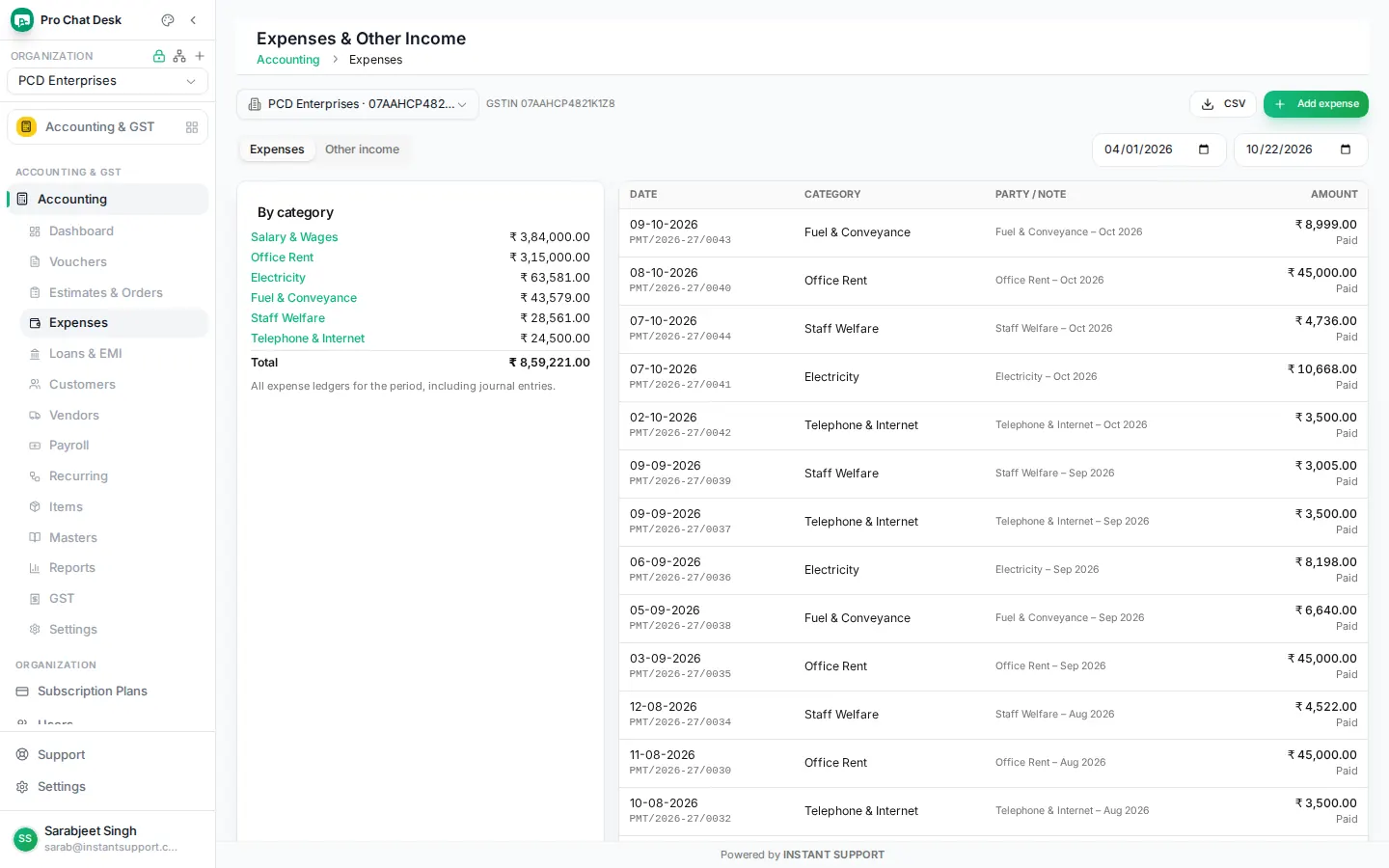Click the Pro Chat Desk logo
The image size is (1389, 868).
click(22, 20)
